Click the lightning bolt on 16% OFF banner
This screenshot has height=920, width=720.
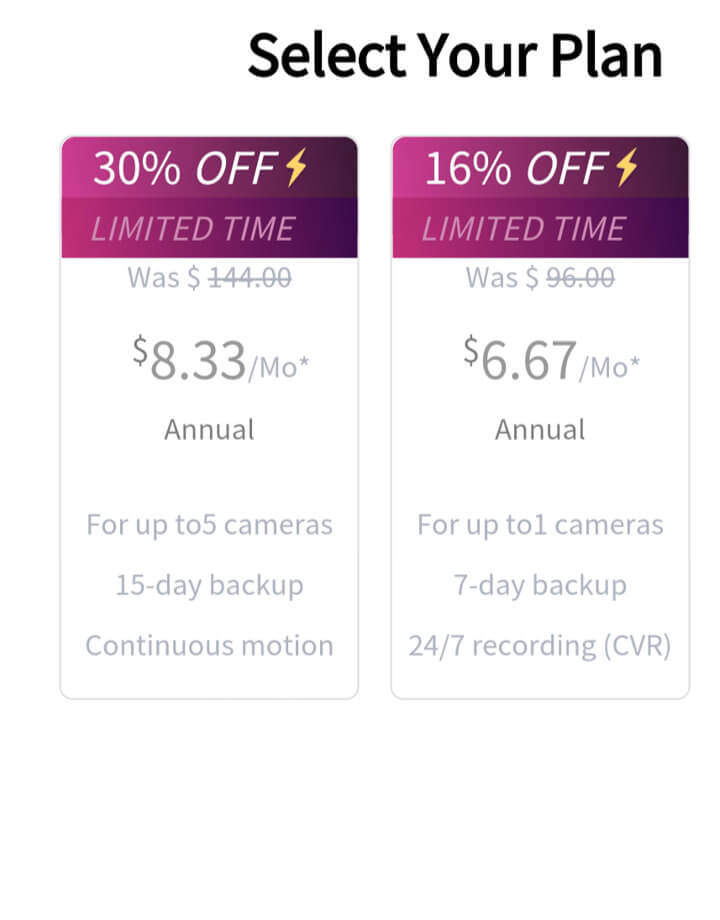pos(627,168)
